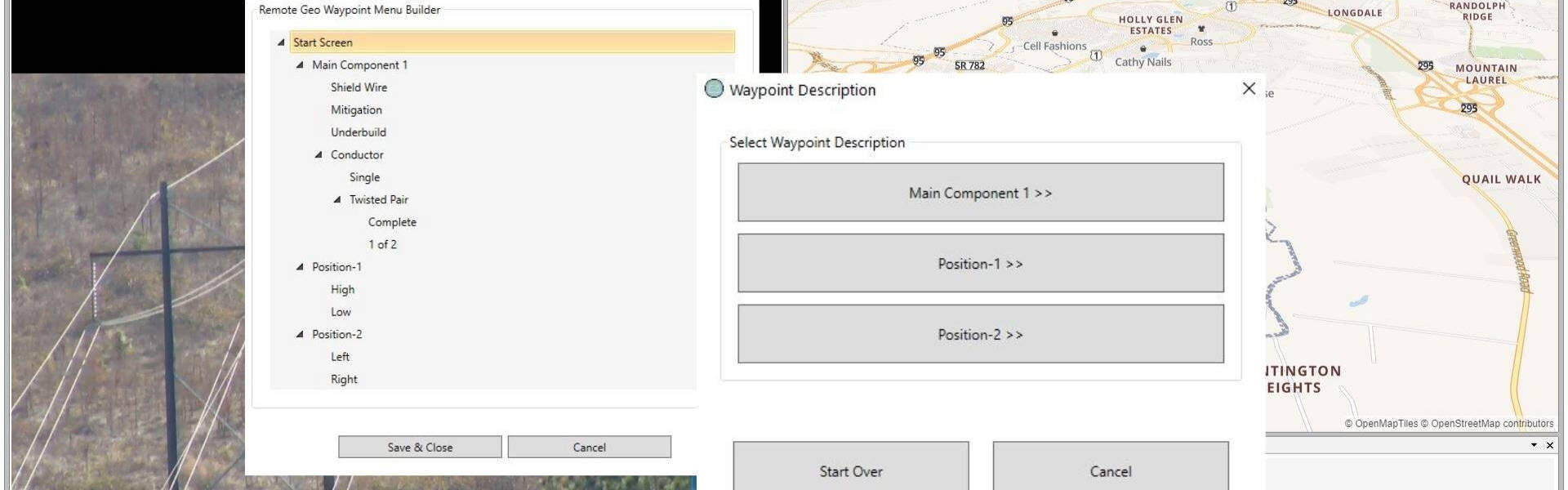Click the Ross store map label
Viewport: 1568px width, 490px height.
coord(1201,42)
